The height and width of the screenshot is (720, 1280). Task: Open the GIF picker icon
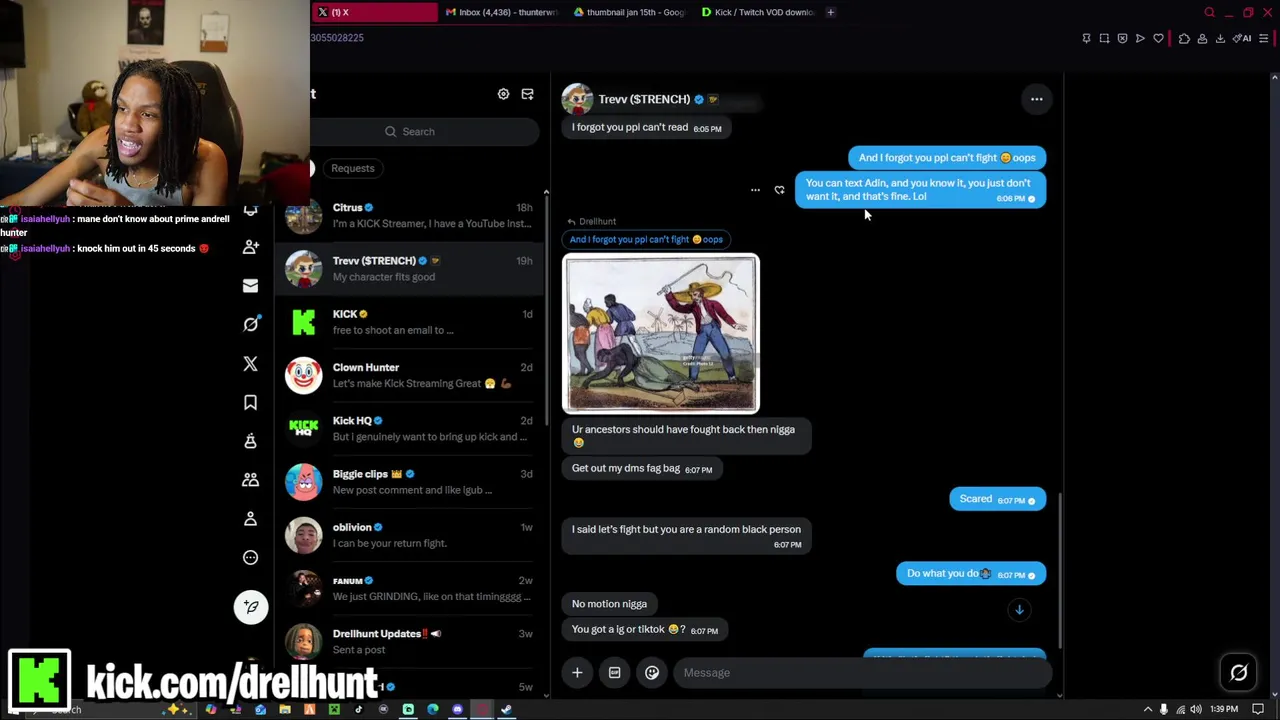[614, 673]
